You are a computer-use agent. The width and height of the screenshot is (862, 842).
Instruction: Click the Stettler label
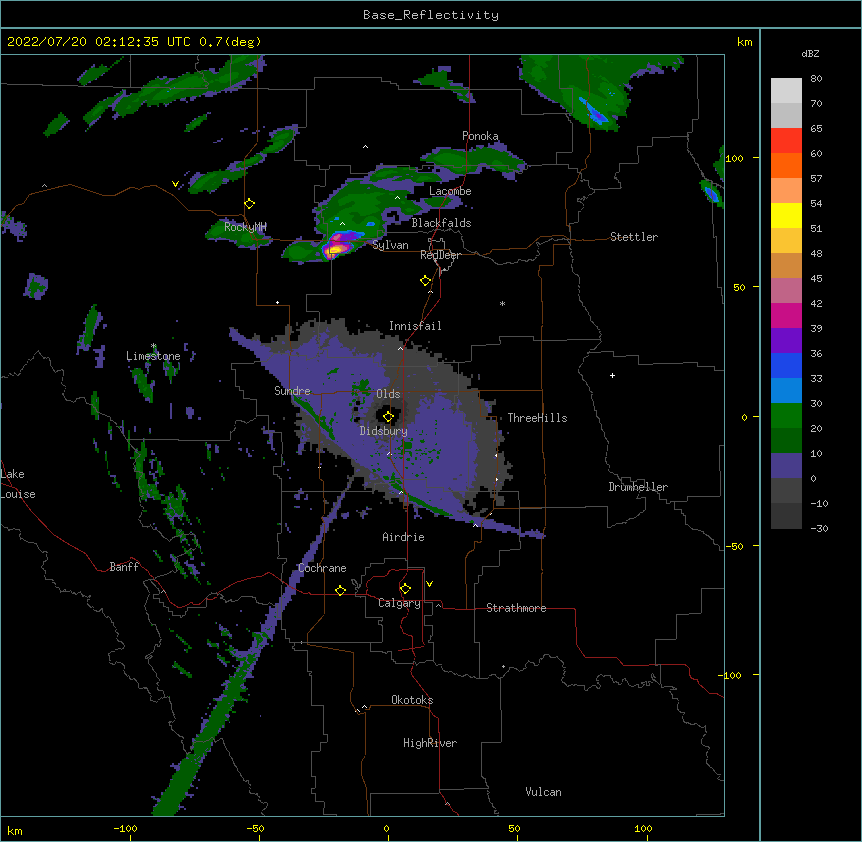pos(634,237)
